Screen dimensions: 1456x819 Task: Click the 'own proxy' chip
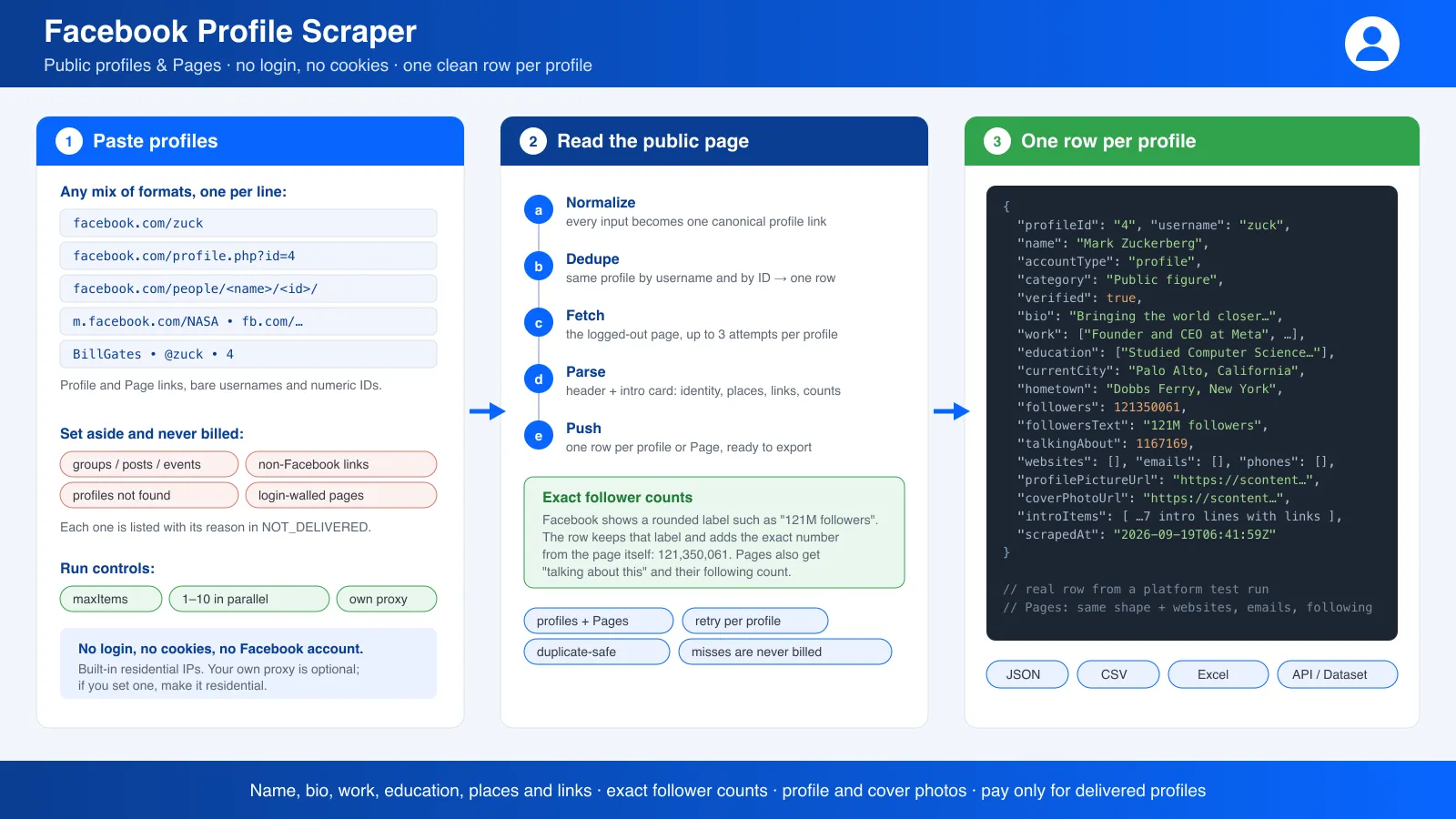coord(387,599)
